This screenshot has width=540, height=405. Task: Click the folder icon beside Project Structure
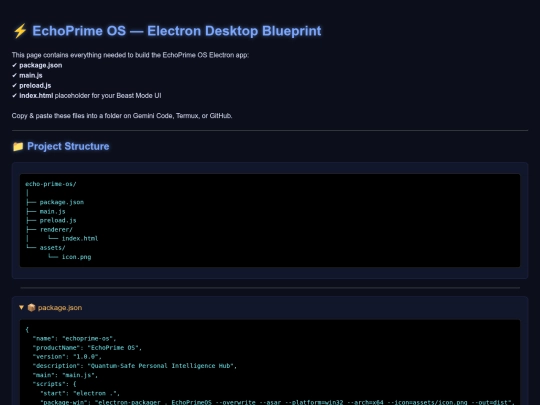(18, 146)
